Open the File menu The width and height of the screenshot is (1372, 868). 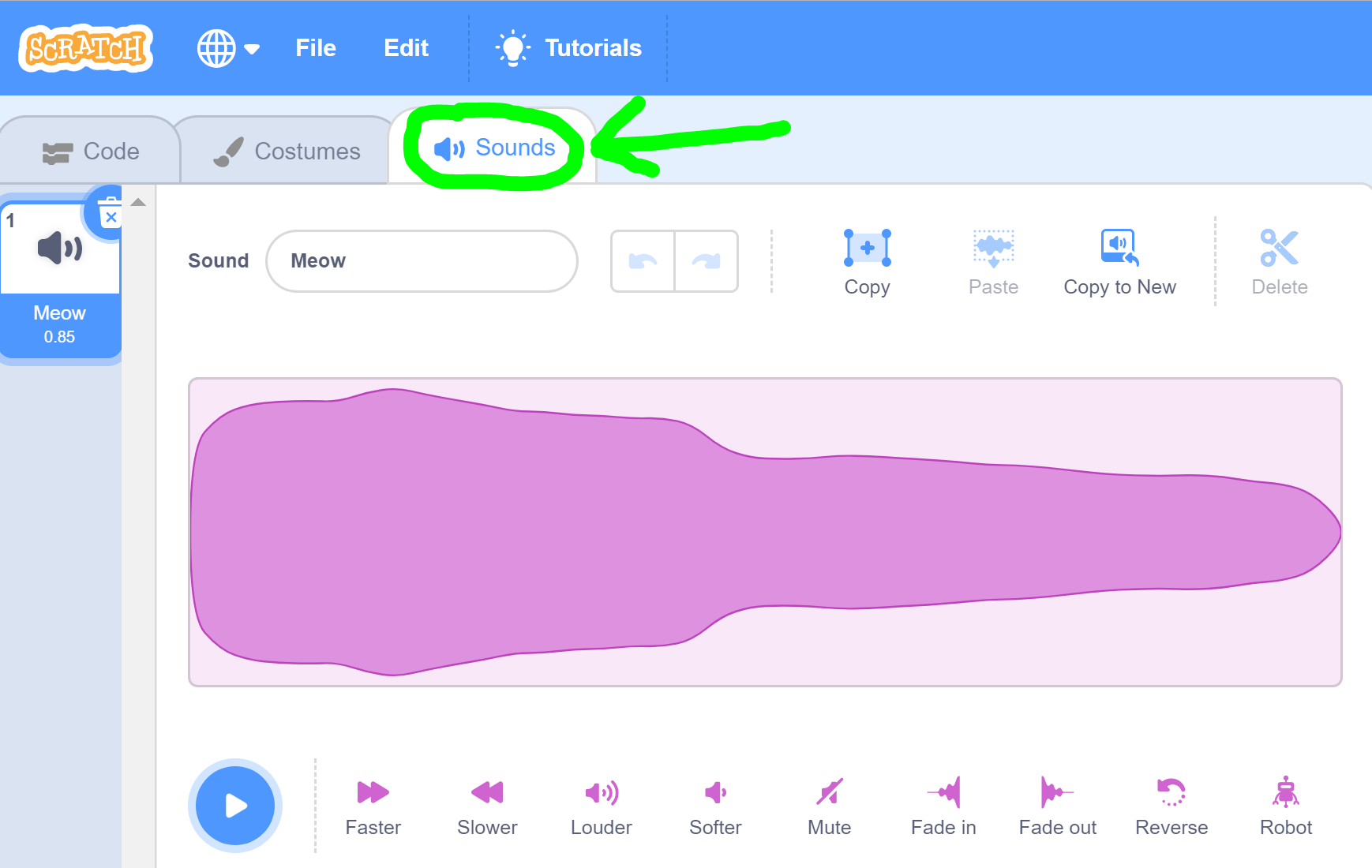316,48
